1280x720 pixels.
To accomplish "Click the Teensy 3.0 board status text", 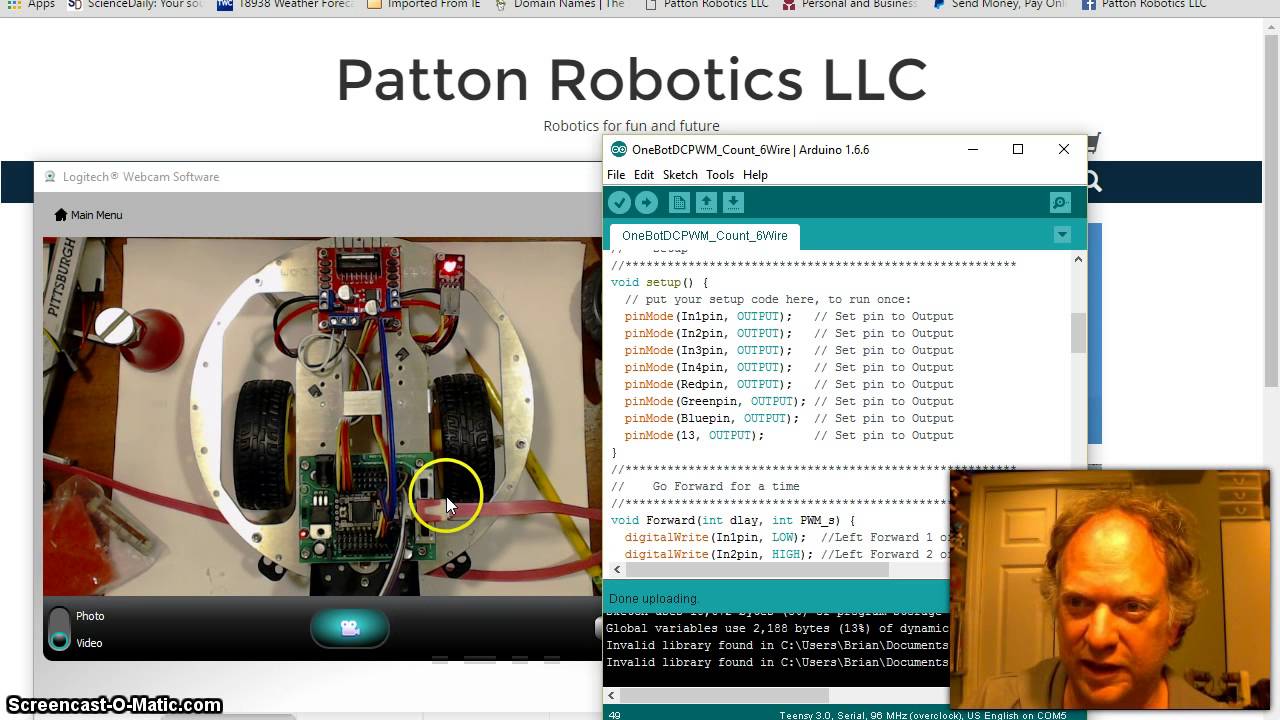I will (922, 715).
